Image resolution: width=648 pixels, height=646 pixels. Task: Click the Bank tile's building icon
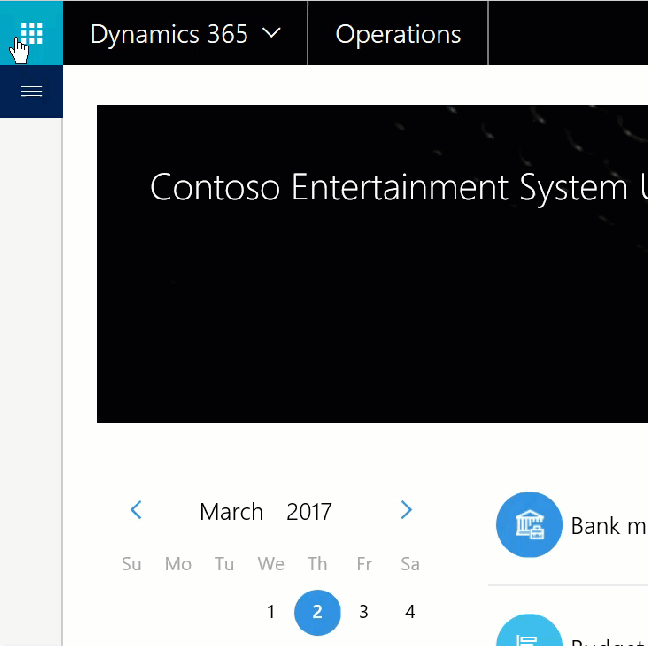point(529,524)
